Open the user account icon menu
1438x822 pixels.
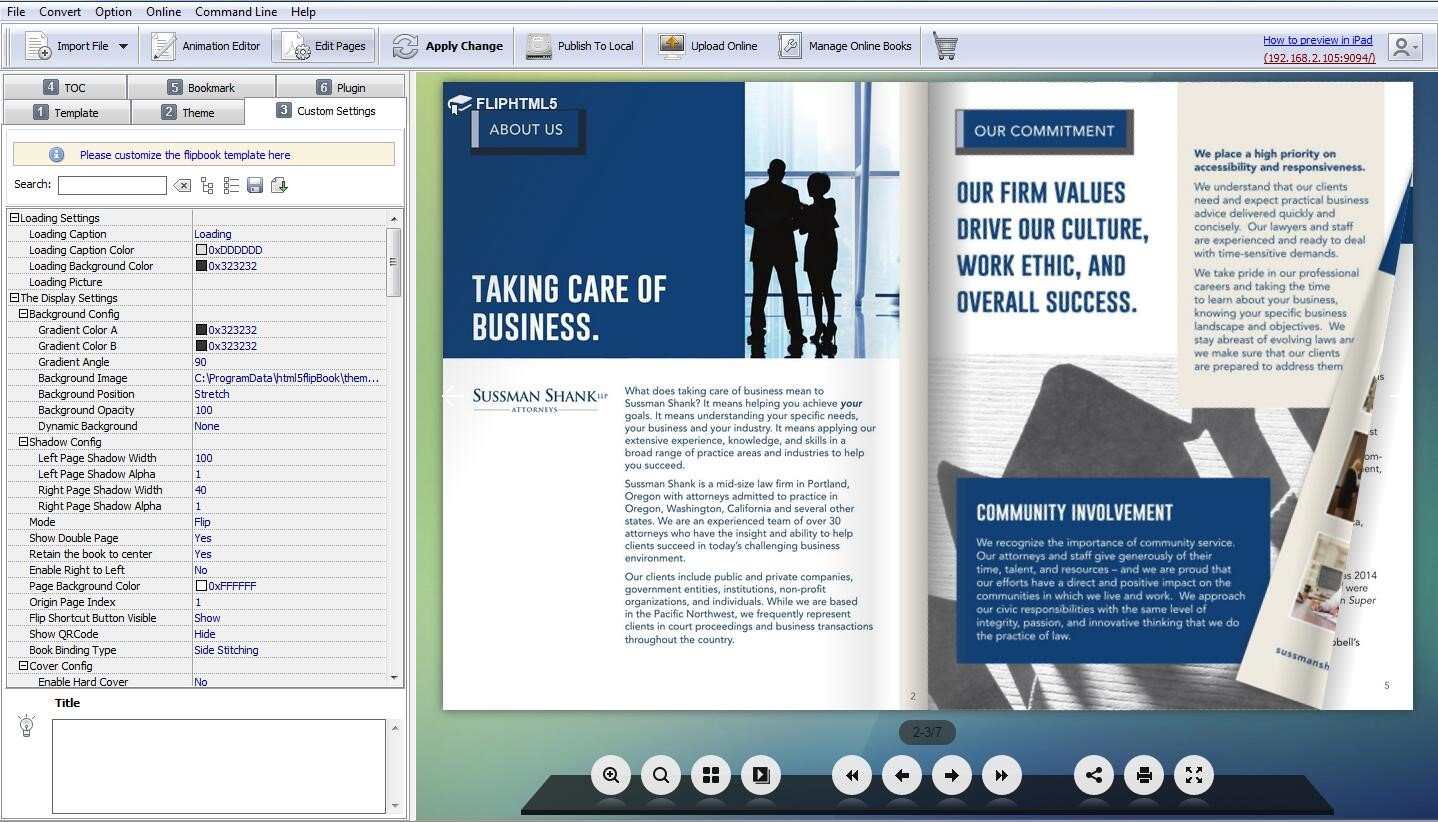(1405, 46)
